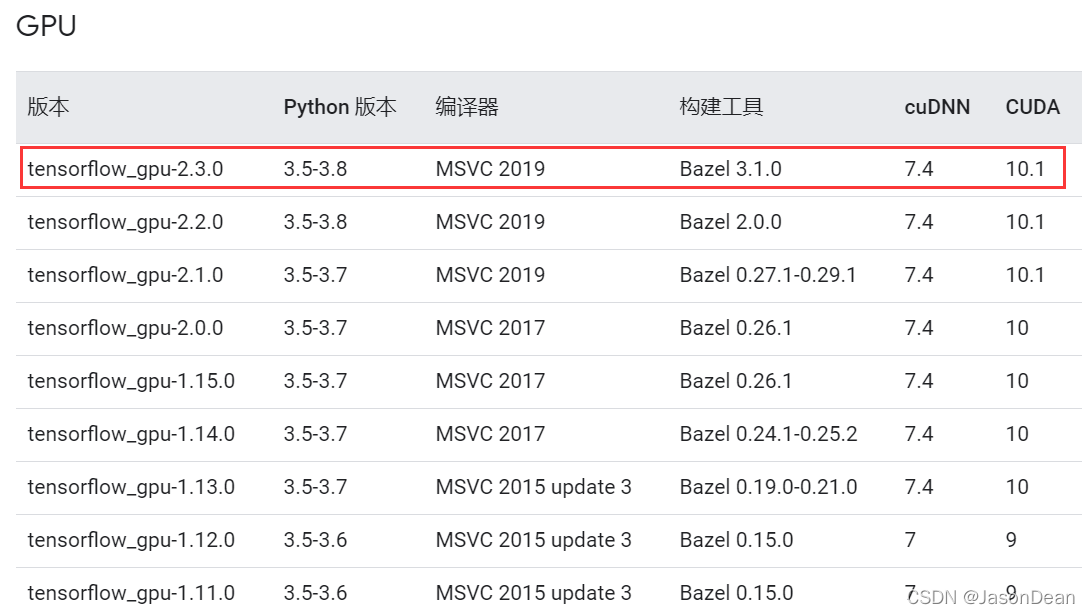The height and width of the screenshot is (614, 1090).
Task: Click MSVC 2019 in tensorflow_gpu-2.3.0 row
Action: (x=491, y=169)
